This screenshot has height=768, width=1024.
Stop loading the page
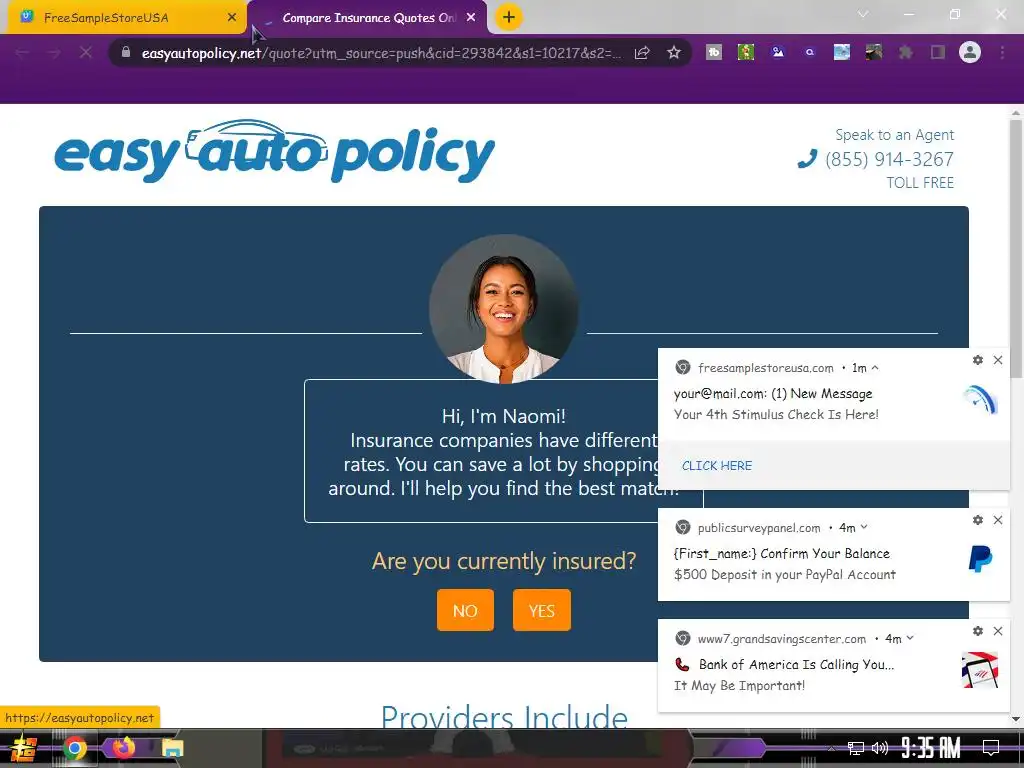pyautogui.click(x=86, y=53)
